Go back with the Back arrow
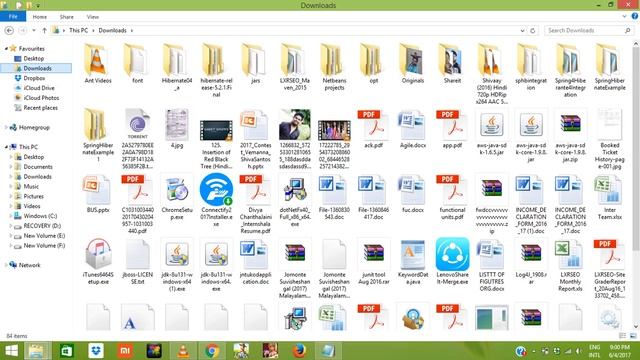This screenshot has height=360, width=640. [x=9, y=31]
